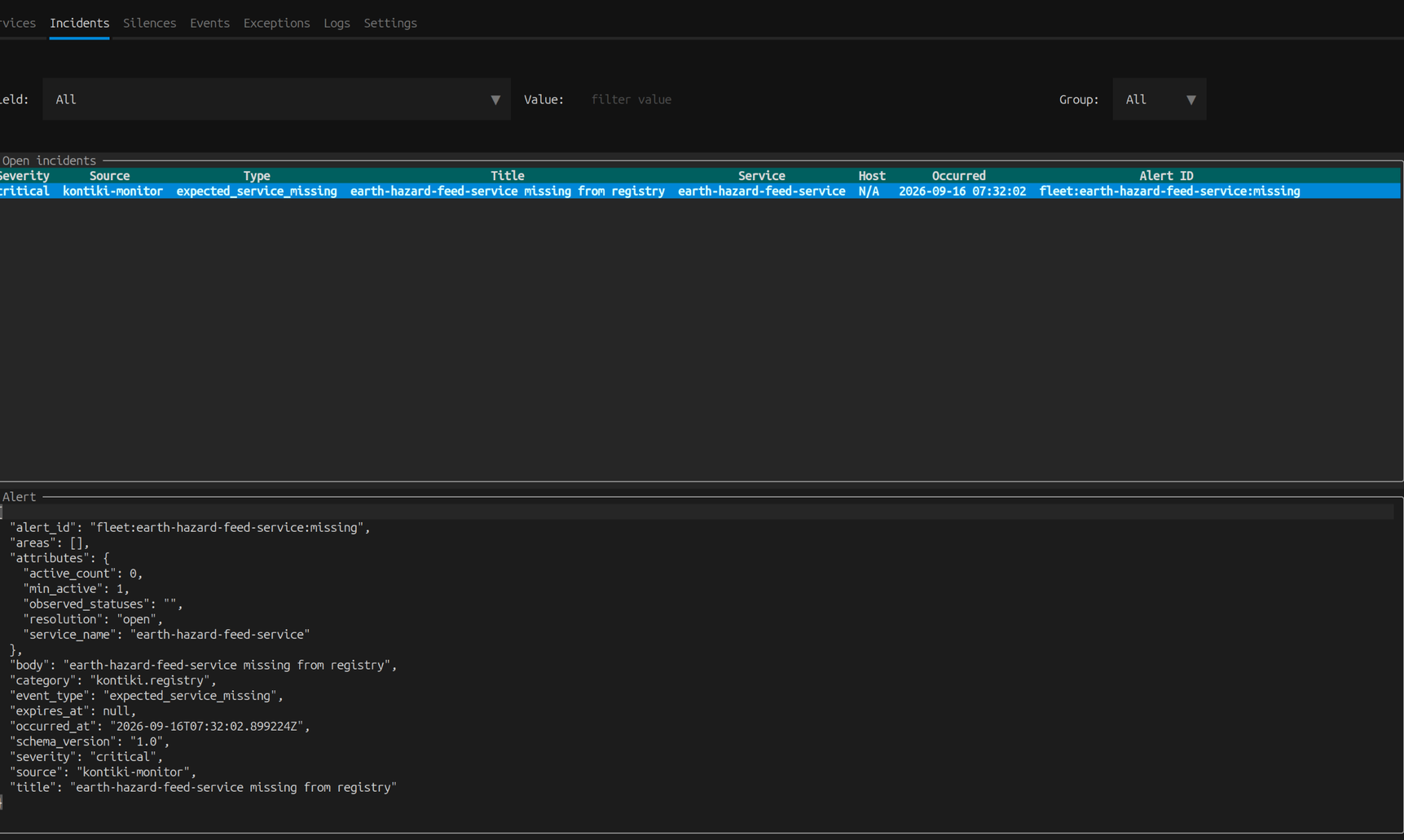Click the Field selector showing All

276,99
